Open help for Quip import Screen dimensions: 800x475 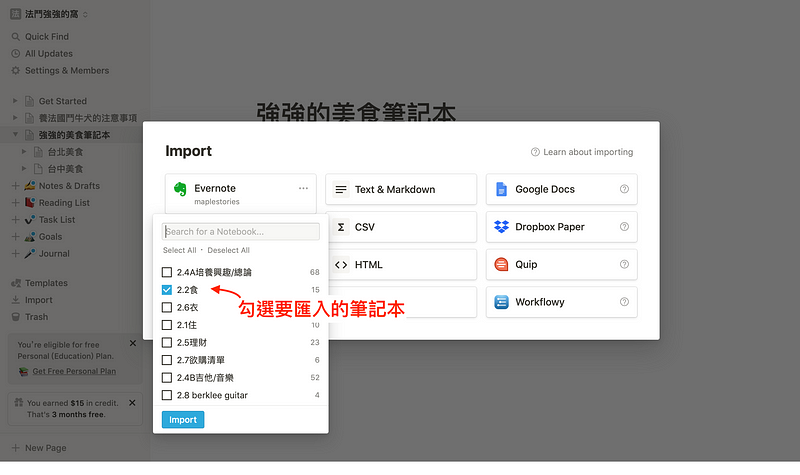[x=624, y=264]
